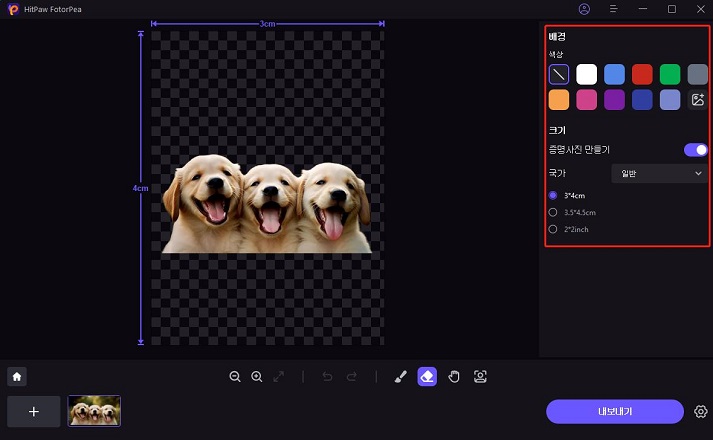
Task: Pick the red background color swatch
Action: pyautogui.click(x=642, y=74)
